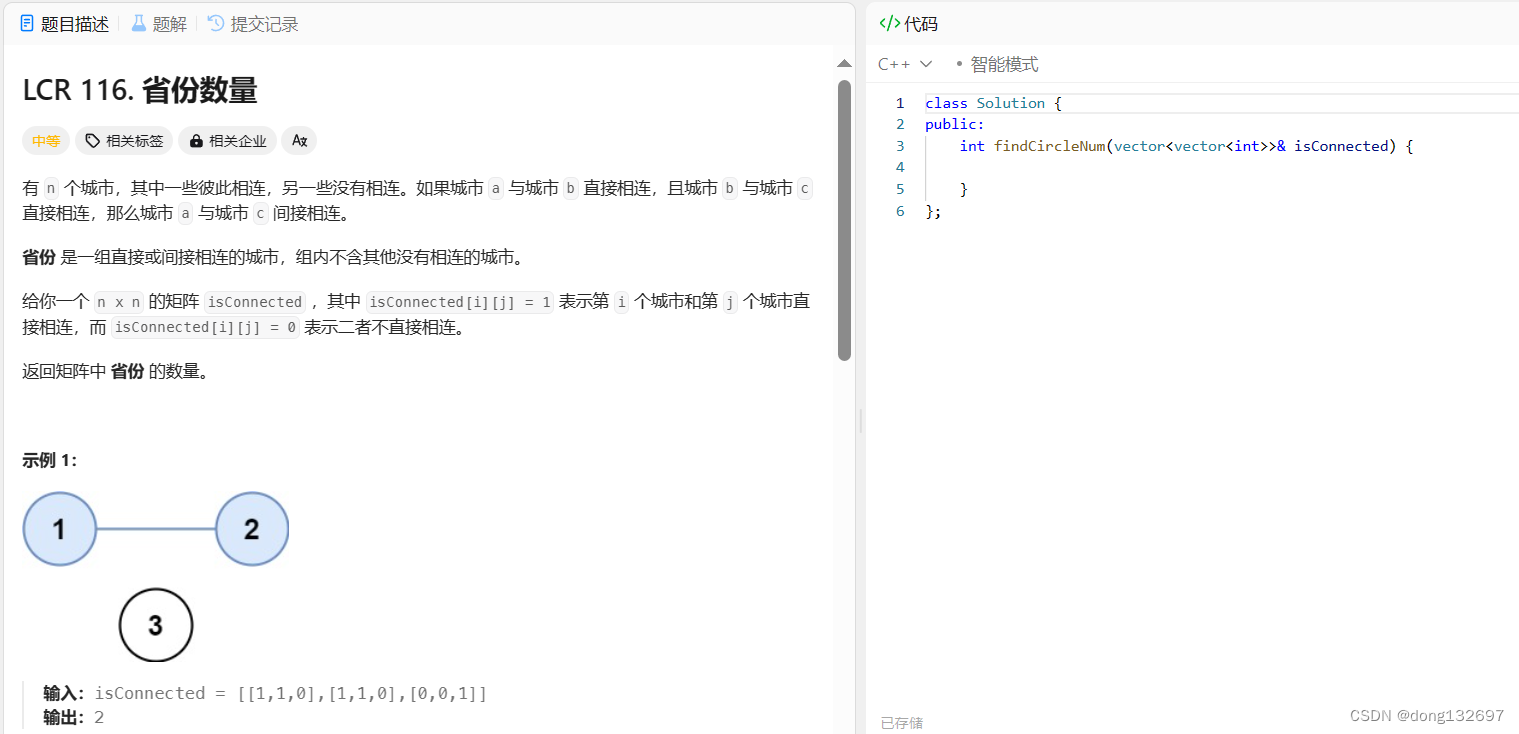Click node 3 in the example graph
This screenshot has width=1519, height=734.
[156, 625]
